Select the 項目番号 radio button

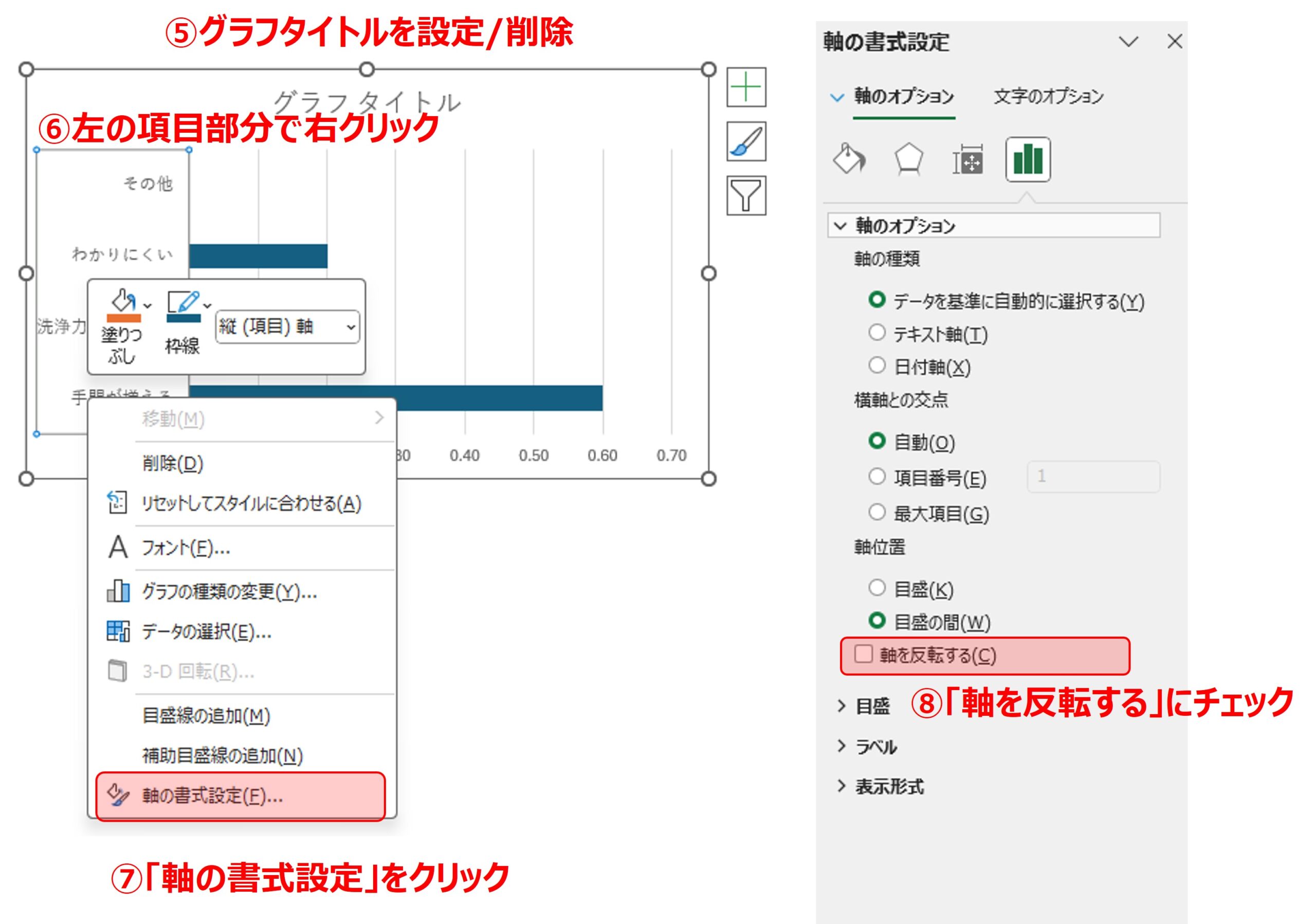tap(878, 479)
